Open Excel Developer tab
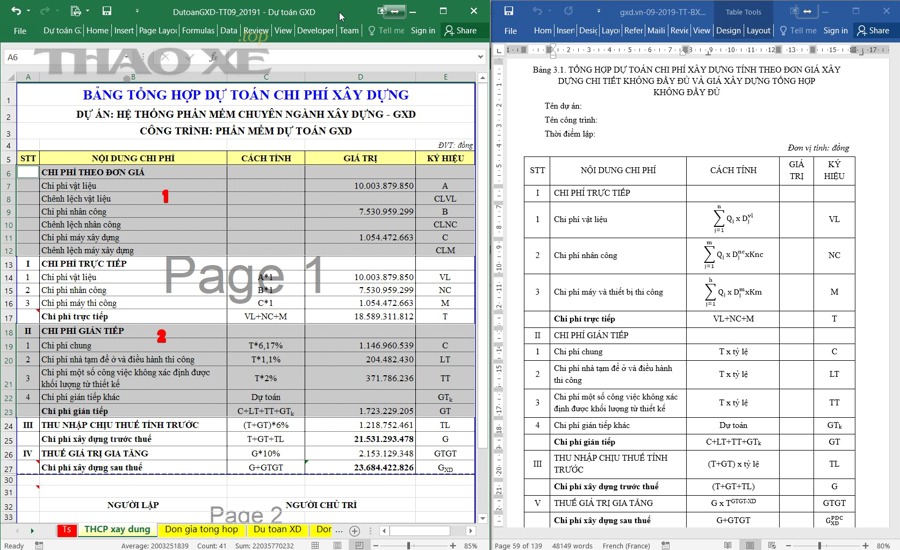The height and width of the screenshot is (550, 900). (x=316, y=30)
